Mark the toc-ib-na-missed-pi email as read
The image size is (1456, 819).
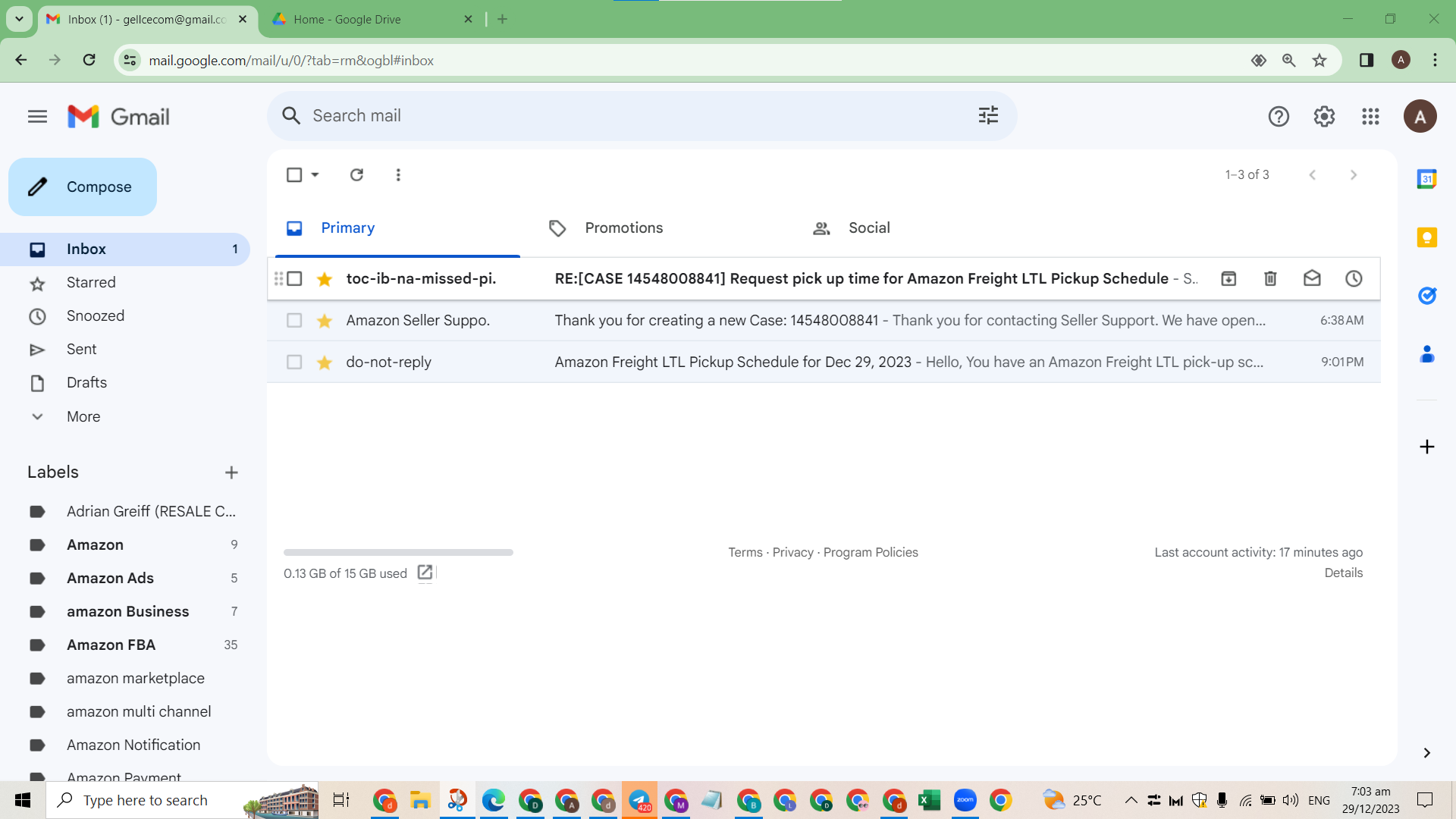[x=1312, y=278]
